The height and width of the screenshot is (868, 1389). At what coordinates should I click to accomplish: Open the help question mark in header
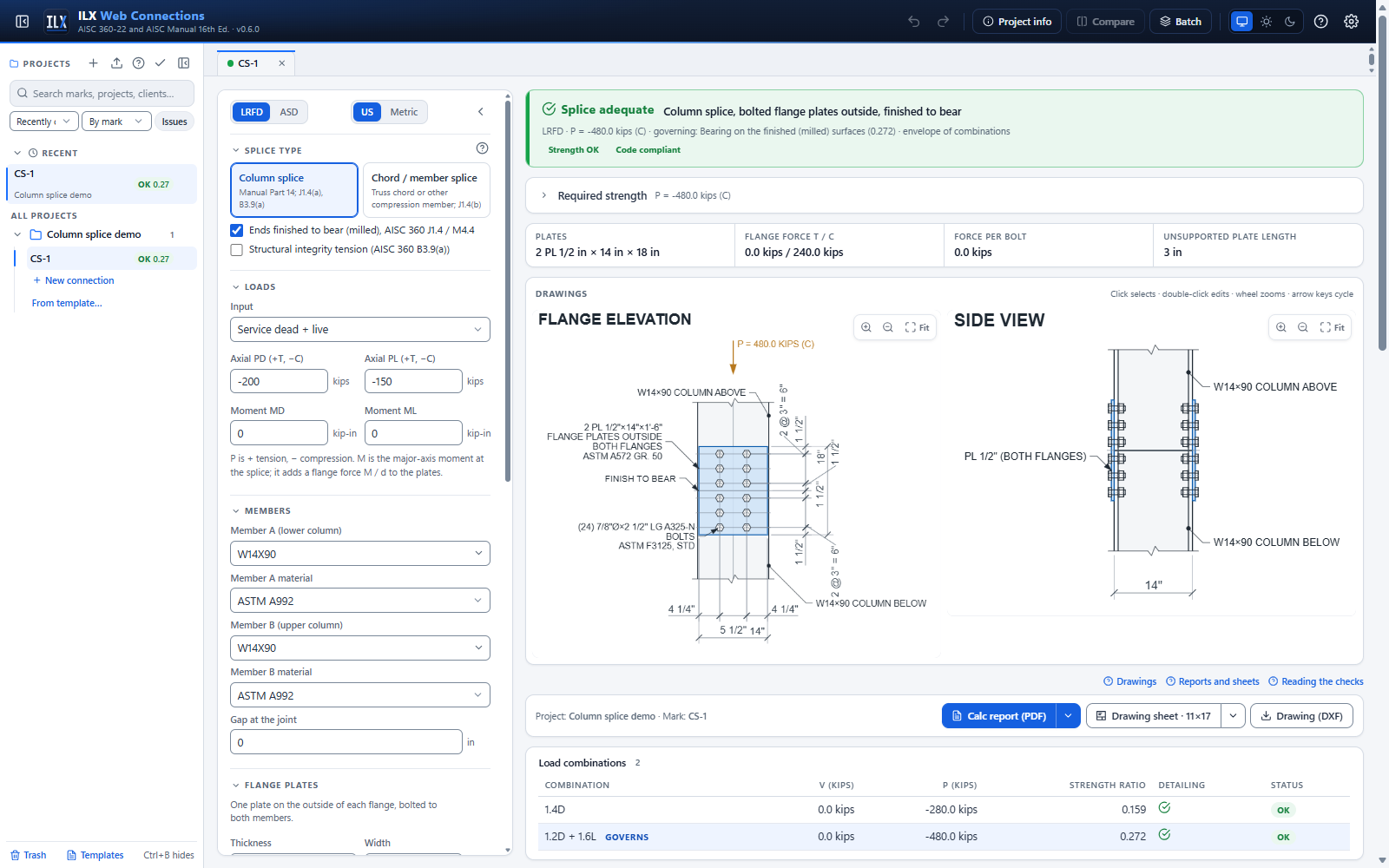pos(1321,22)
